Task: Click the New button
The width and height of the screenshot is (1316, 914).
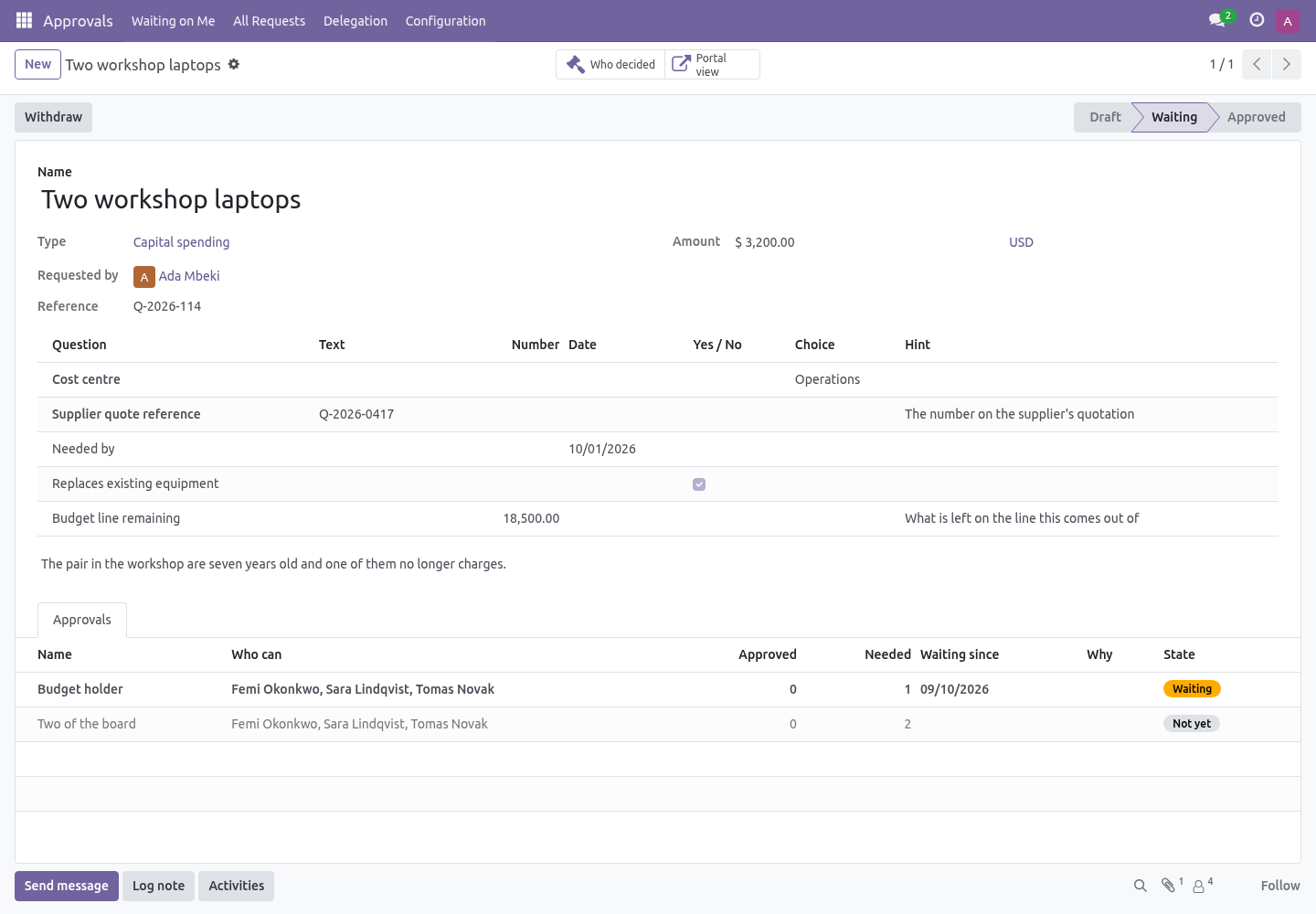Action: [x=38, y=64]
